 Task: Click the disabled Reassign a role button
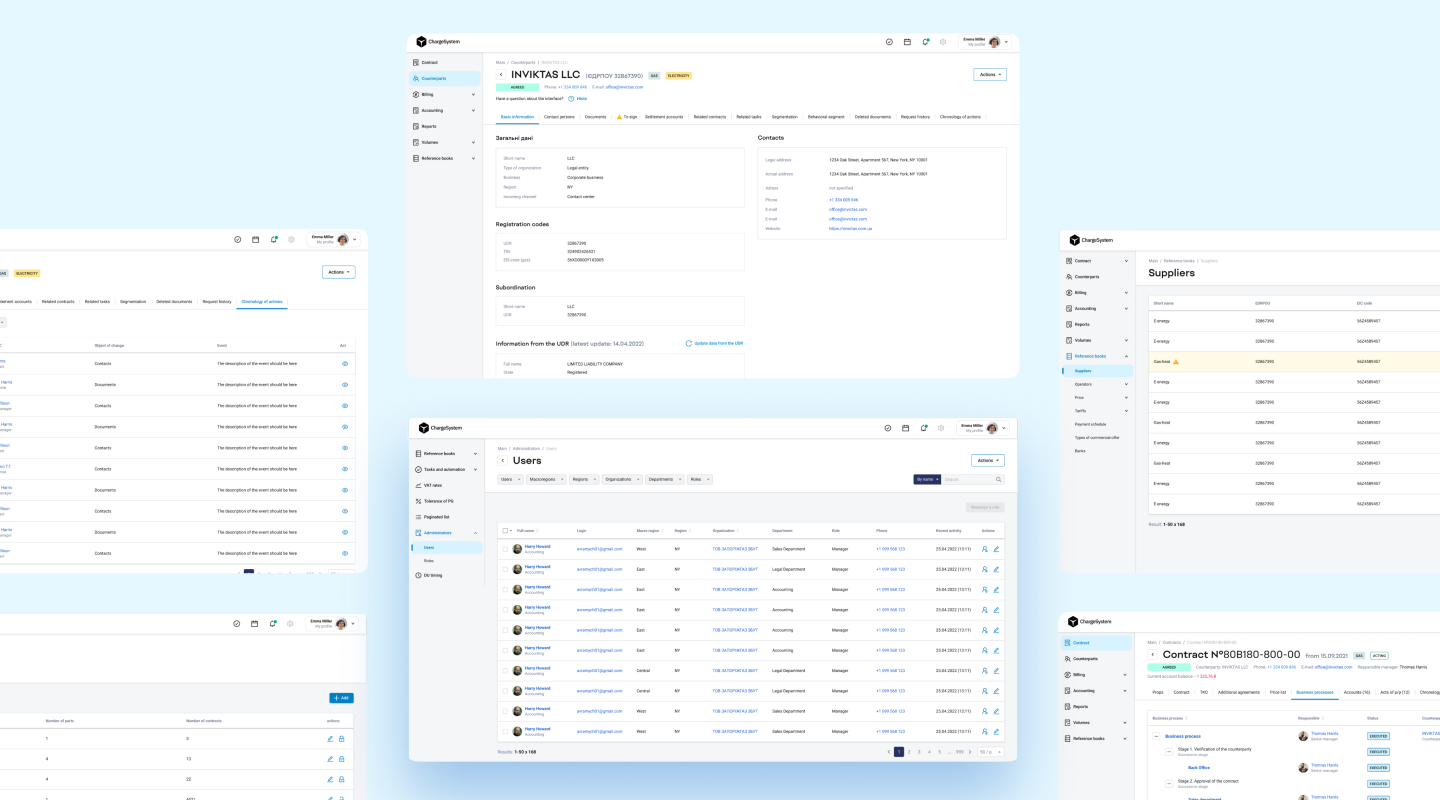(984, 507)
